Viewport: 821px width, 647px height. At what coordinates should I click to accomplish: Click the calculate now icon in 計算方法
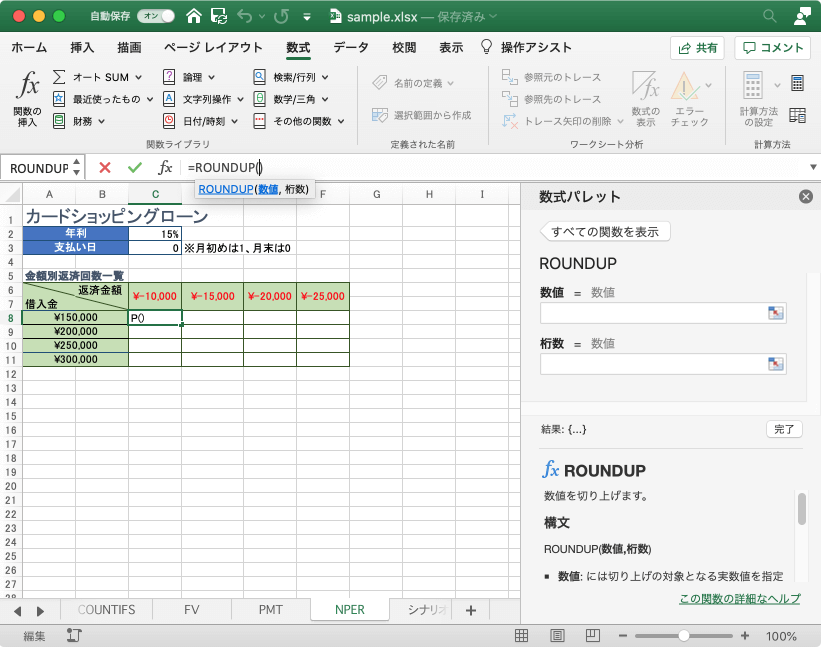coord(797,83)
